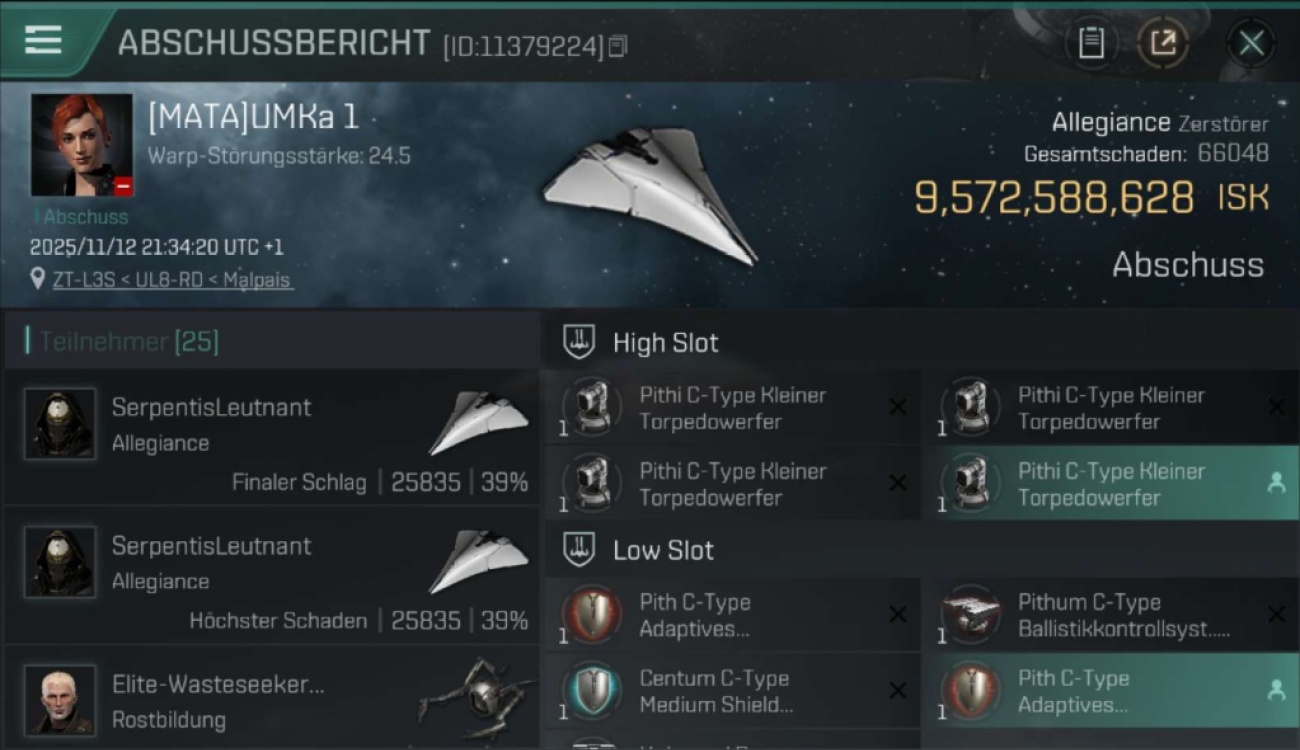Image resolution: width=1300 pixels, height=750 pixels.
Task: Click the High Slot shield icon
Action: point(579,342)
